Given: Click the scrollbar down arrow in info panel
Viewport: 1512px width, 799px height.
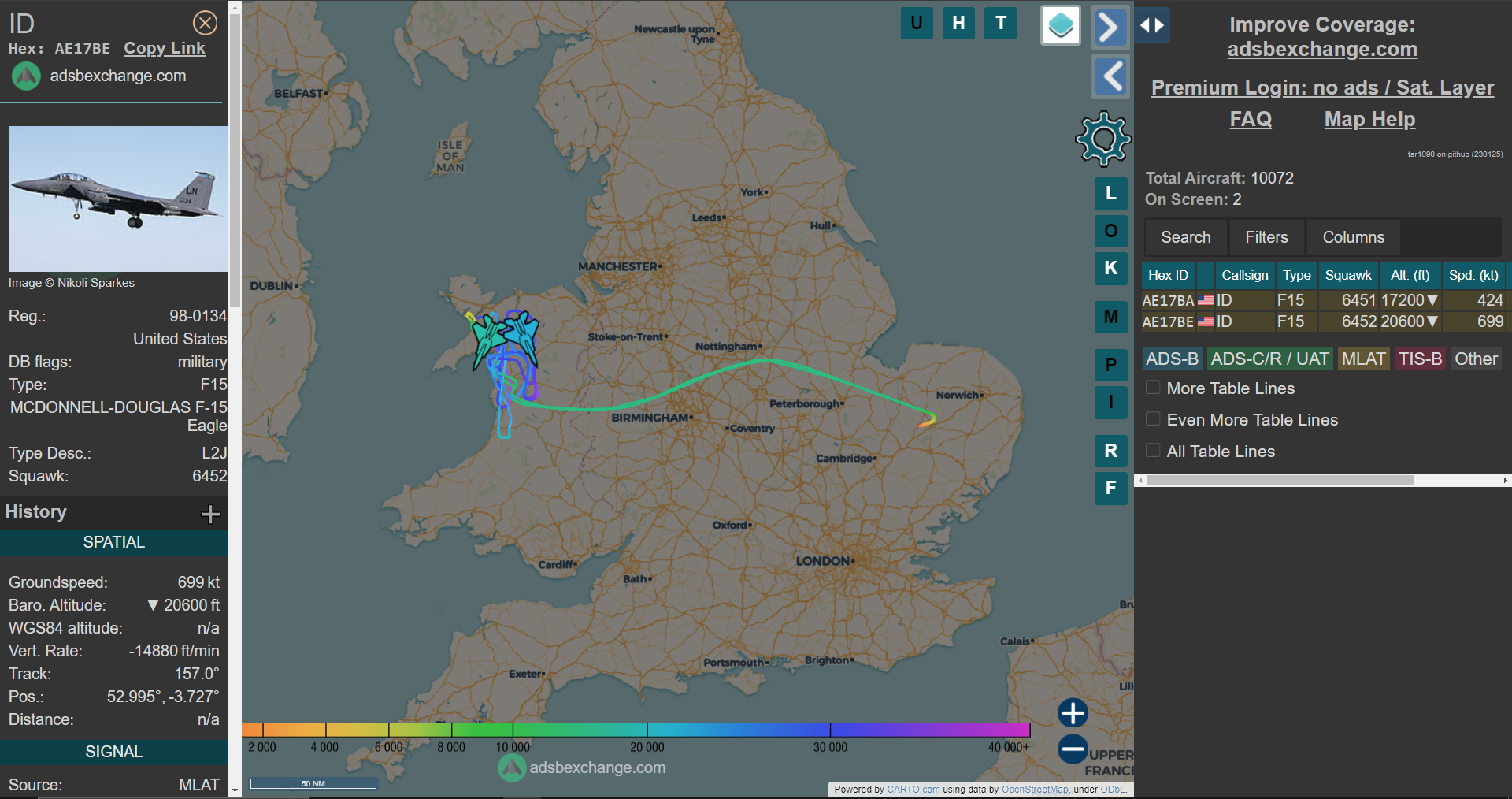Looking at the screenshot, I should [x=235, y=790].
